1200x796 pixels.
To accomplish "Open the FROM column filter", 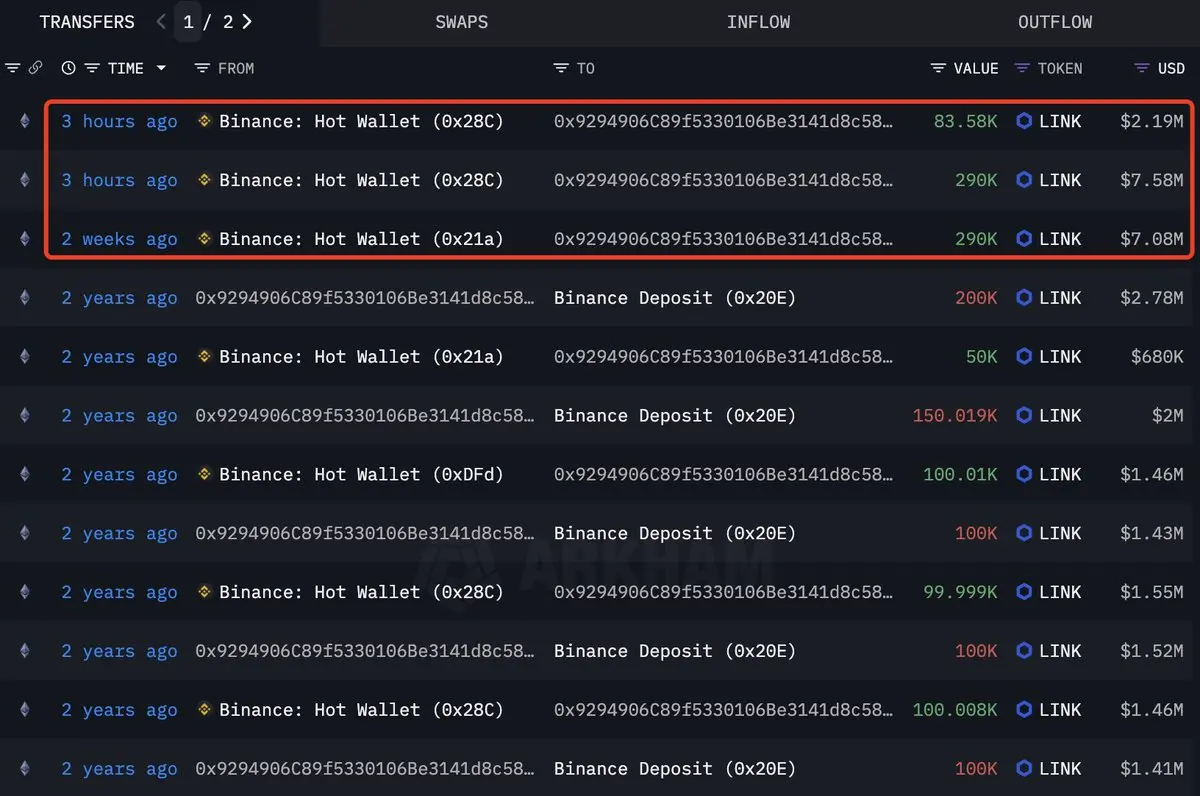I will click(x=202, y=68).
